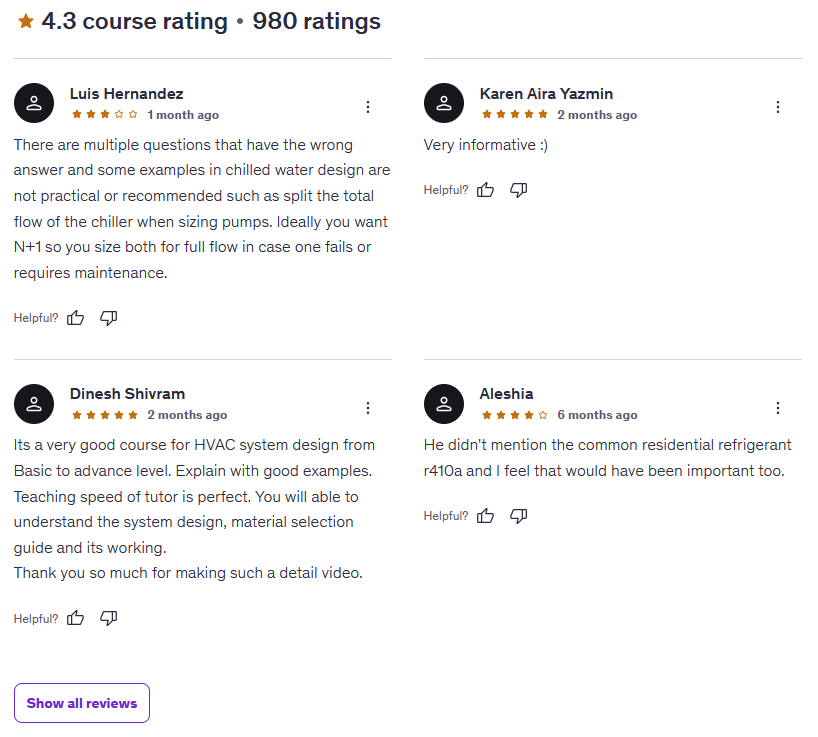Screen dimensions: 818x737
Task: Click the reviewer name Luis Hernandez
Action: 126,94
